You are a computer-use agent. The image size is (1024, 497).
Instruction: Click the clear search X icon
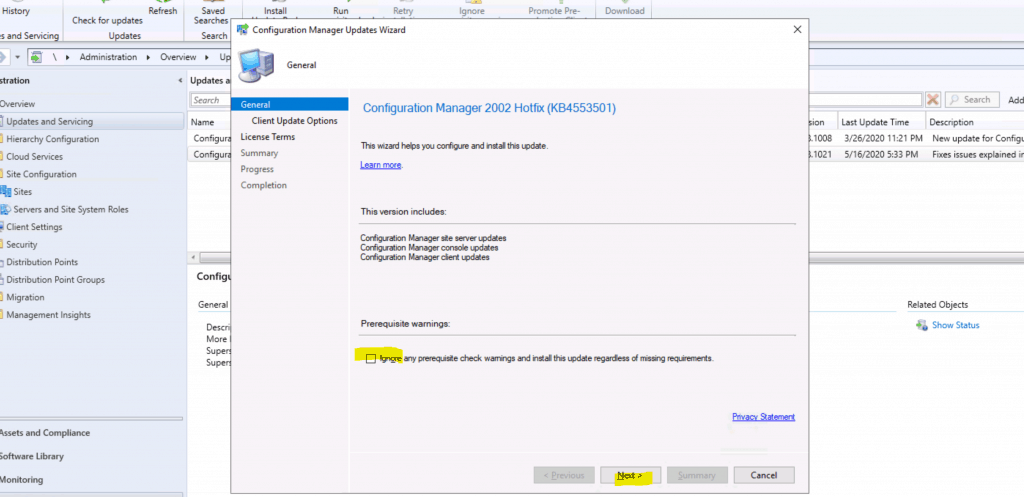coord(933,99)
